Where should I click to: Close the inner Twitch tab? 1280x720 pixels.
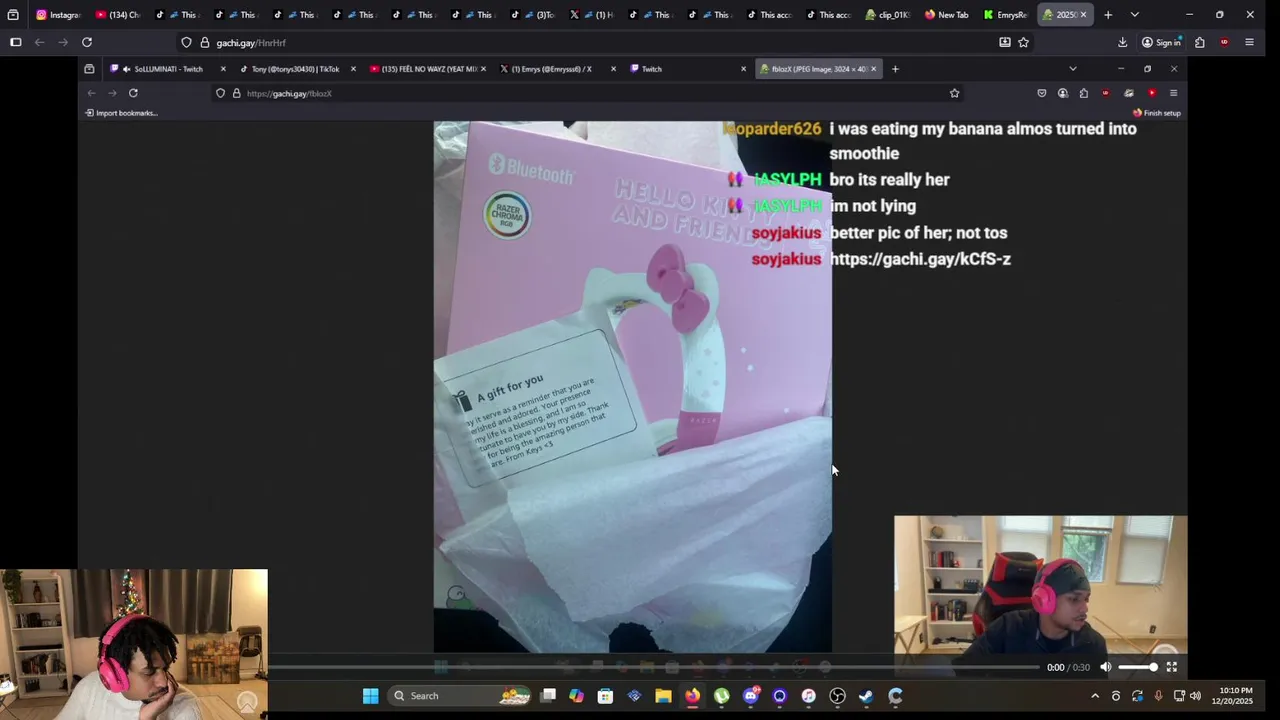[743, 69]
